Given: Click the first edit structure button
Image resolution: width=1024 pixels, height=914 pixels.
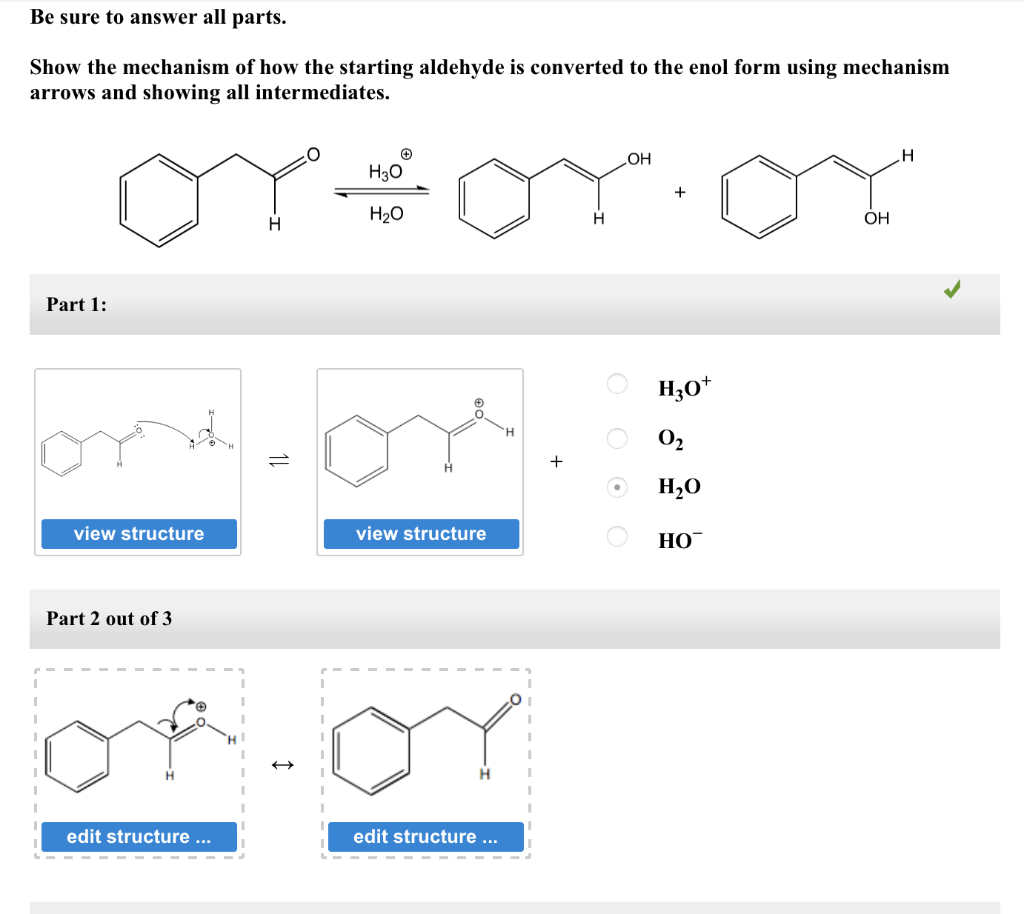Looking at the screenshot, I should 139,836.
